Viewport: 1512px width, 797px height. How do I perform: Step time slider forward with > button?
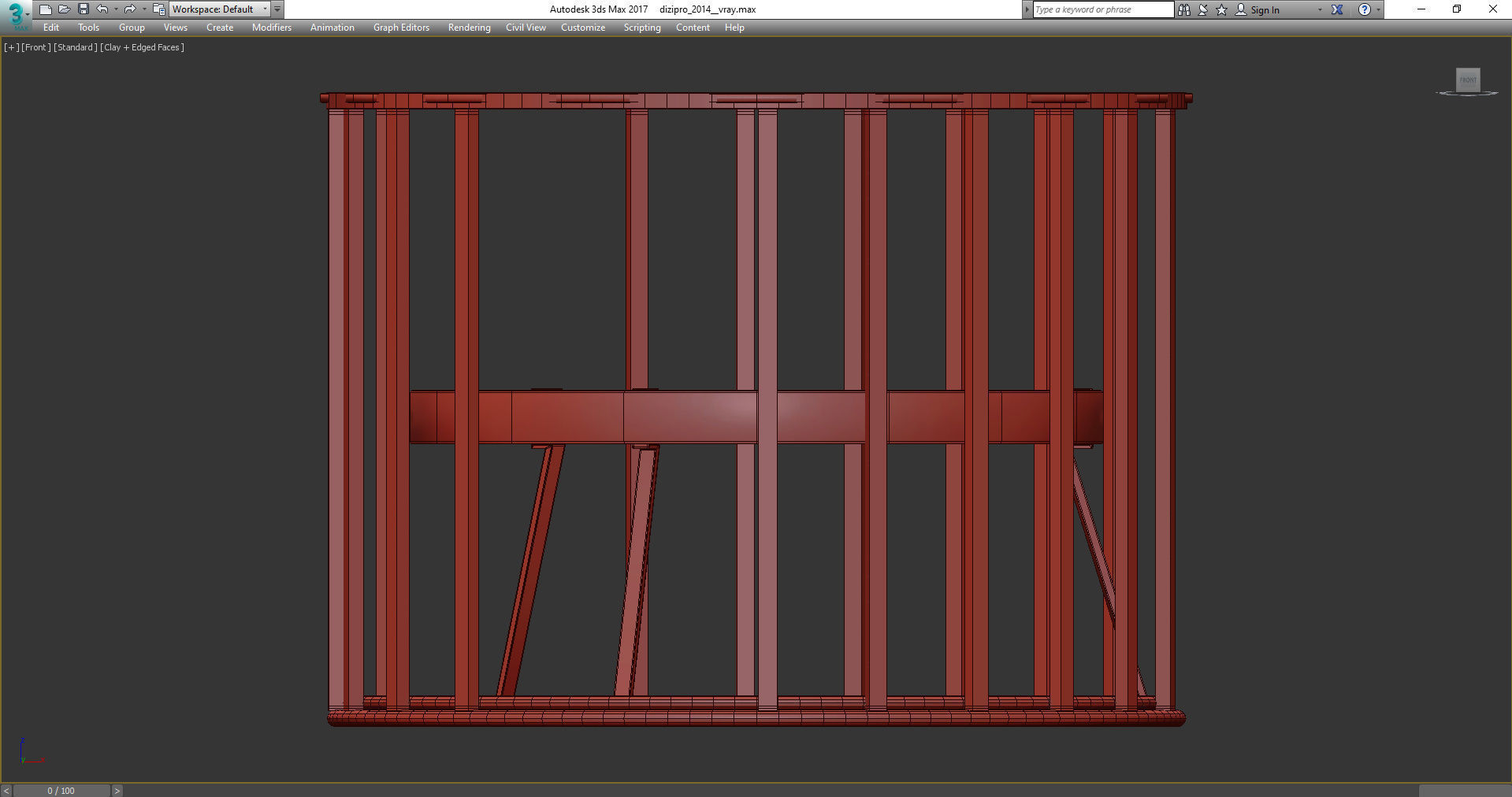tap(117, 791)
